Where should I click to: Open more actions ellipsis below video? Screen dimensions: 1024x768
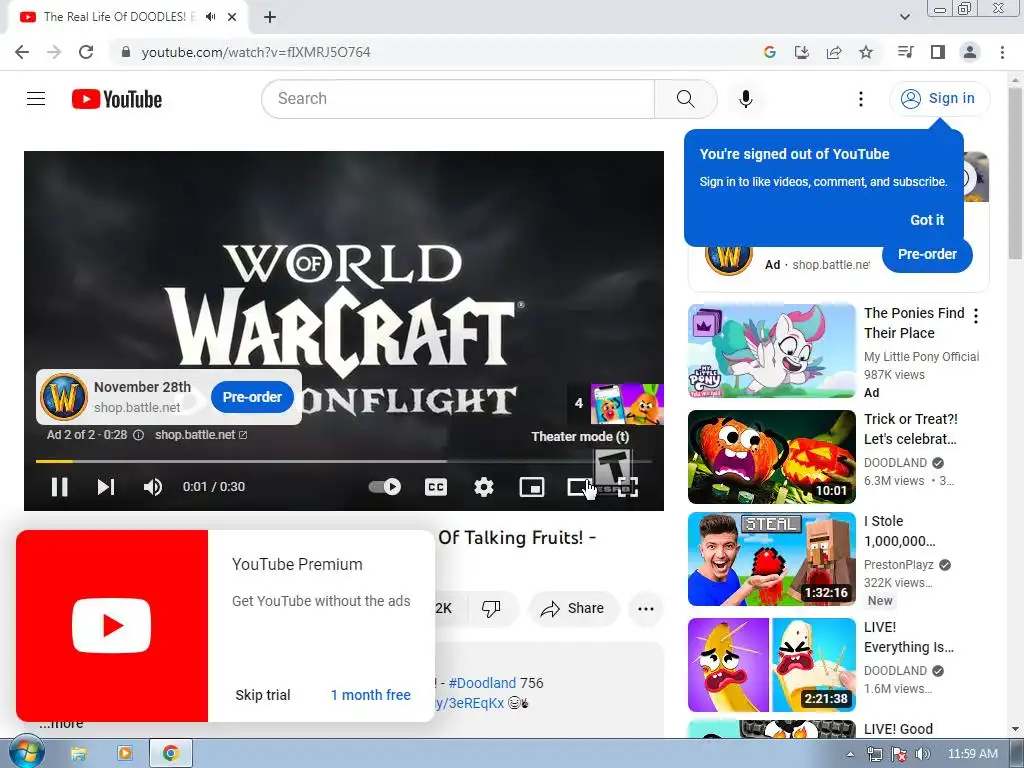[x=646, y=609]
